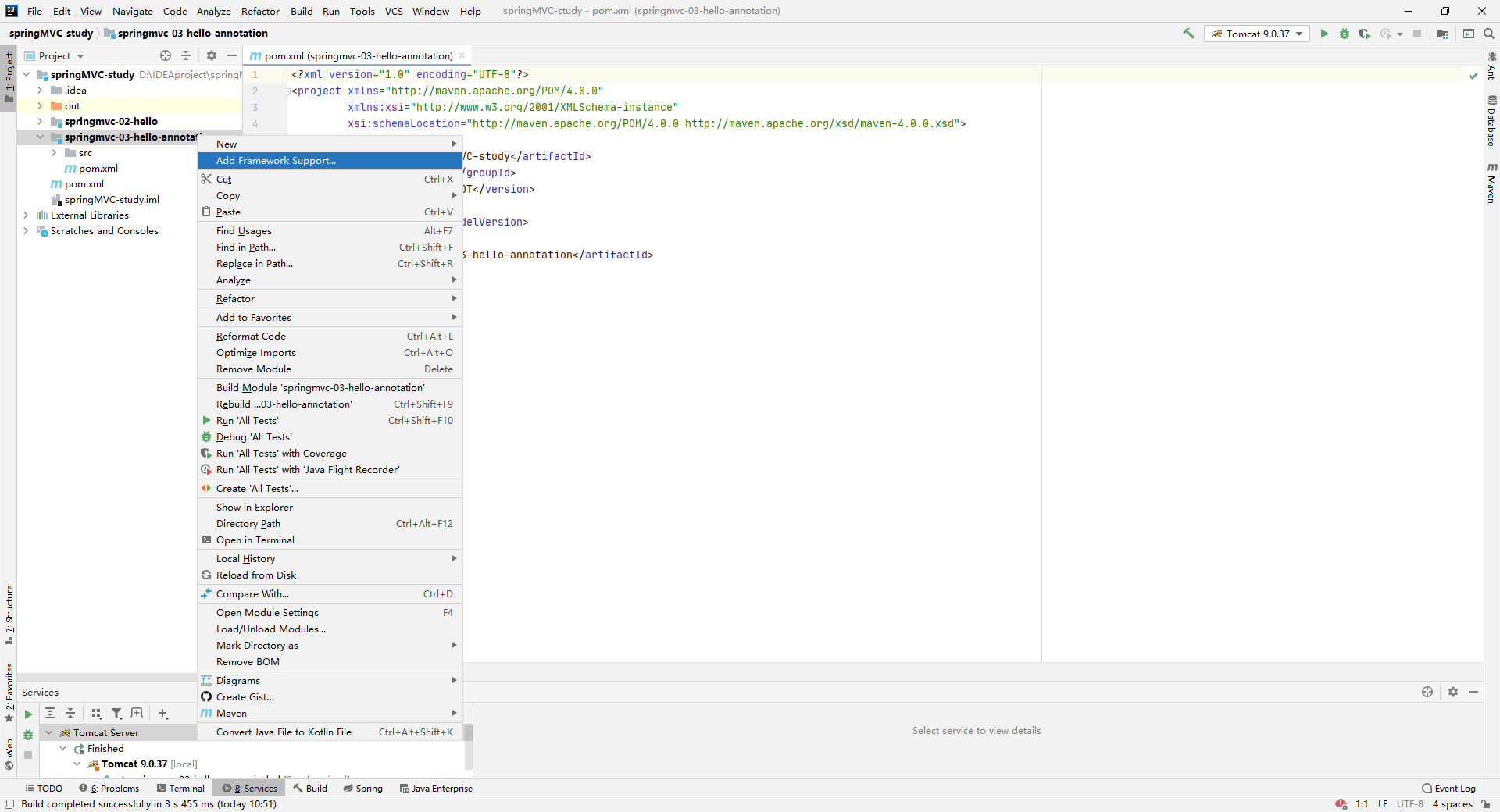The width and height of the screenshot is (1500, 812).
Task: Click the cursor position 1:1 status
Action: [x=1362, y=804]
